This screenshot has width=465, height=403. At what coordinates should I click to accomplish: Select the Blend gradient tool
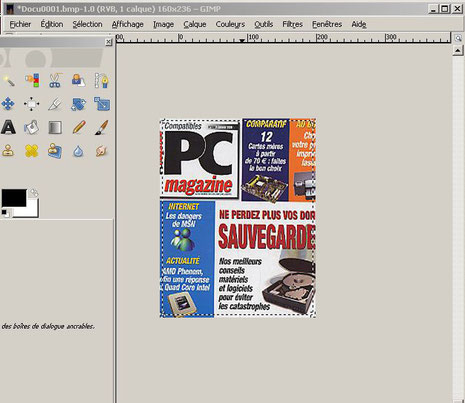[x=55, y=127]
